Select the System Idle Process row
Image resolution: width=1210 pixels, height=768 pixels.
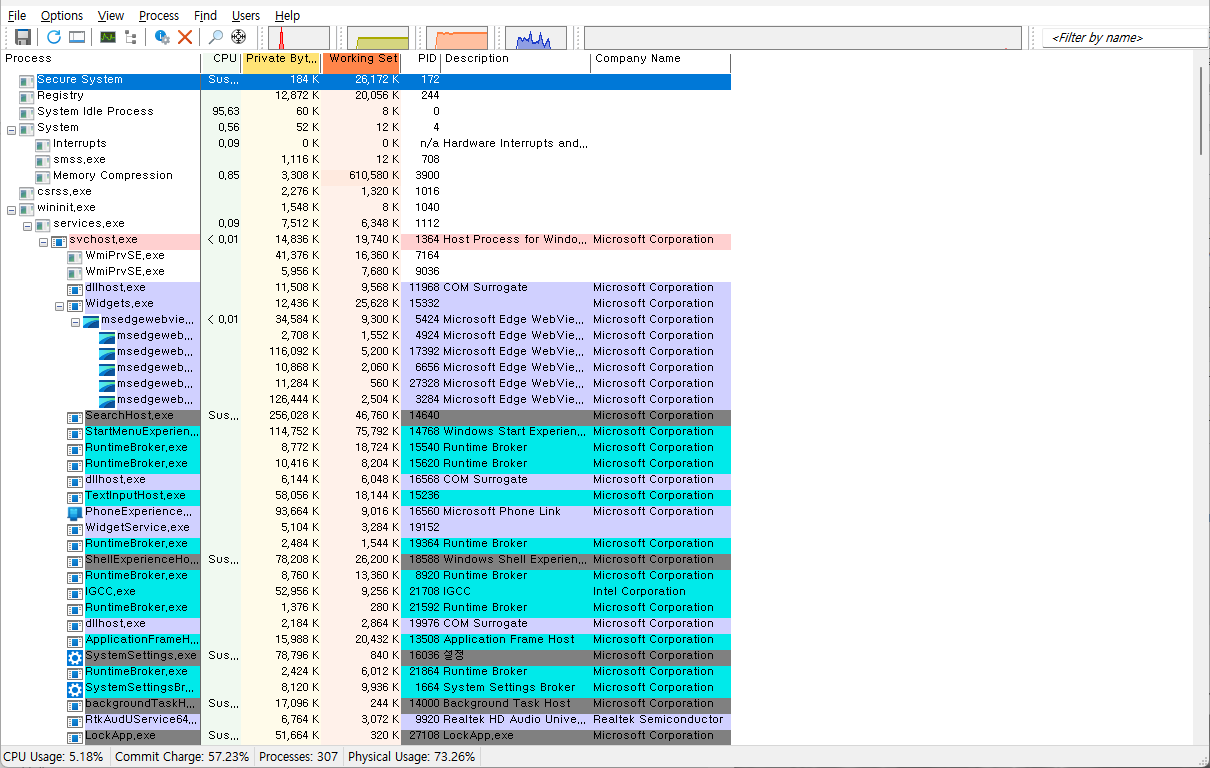pyautogui.click(x=366, y=112)
